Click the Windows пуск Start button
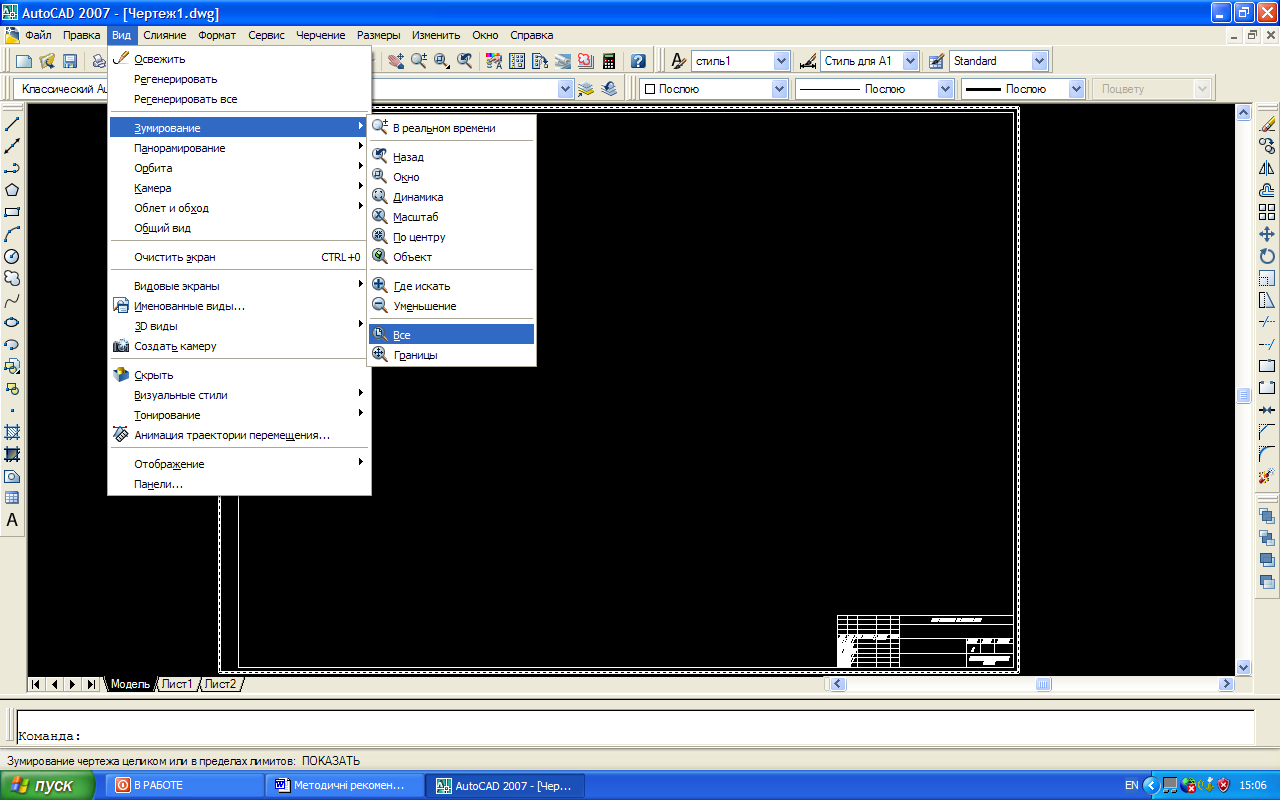1280x800 pixels. [x=47, y=785]
